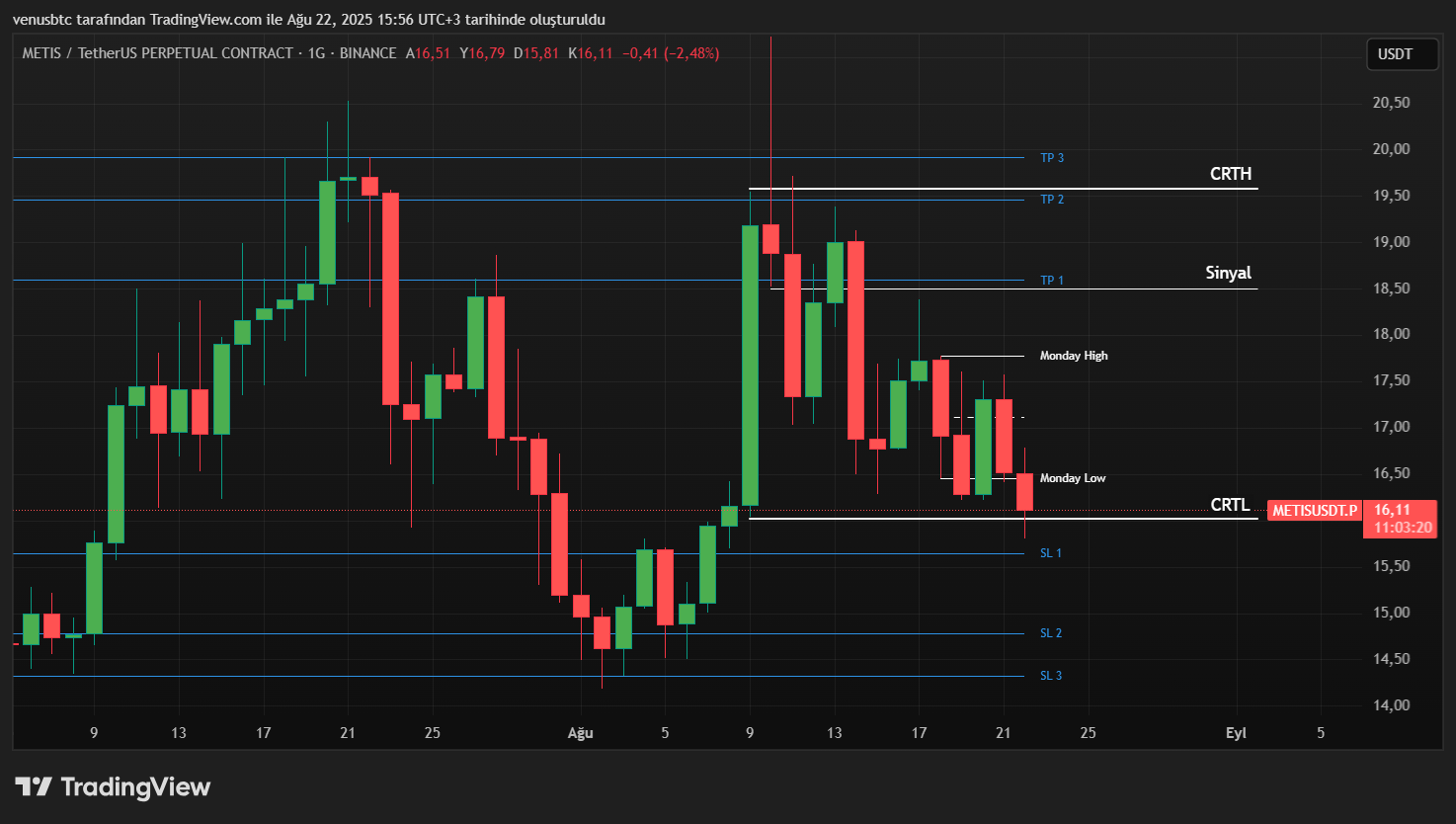Select the Ağu month label on time axis
Viewport: 1456px width, 824px height.
(579, 733)
